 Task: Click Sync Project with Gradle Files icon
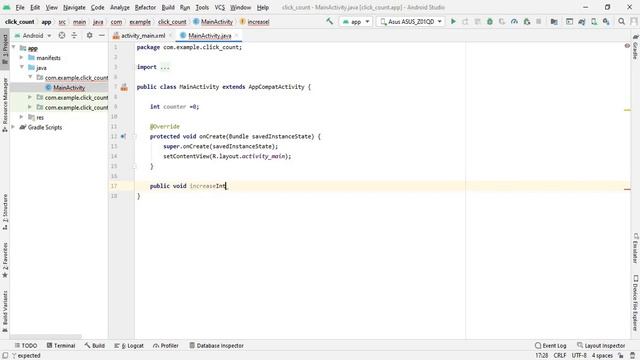pos(582,21)
